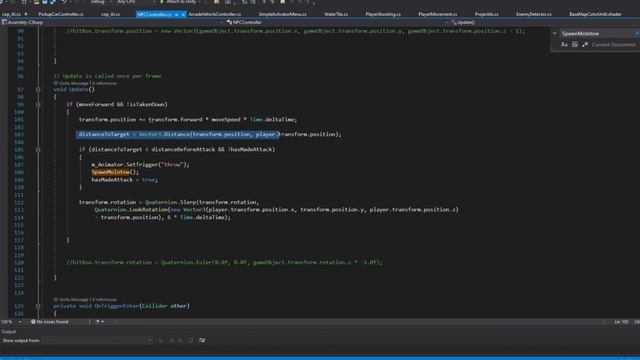Expand the find box replace toggle
The image size is (640, 360).
(x=554, y=33)
